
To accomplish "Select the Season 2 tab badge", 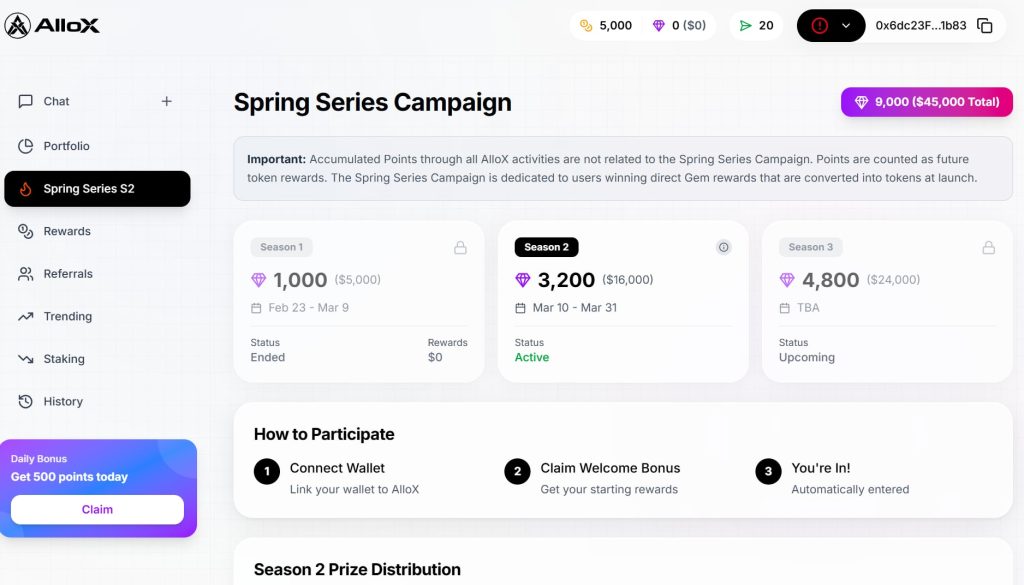I will tap(546, 247).
